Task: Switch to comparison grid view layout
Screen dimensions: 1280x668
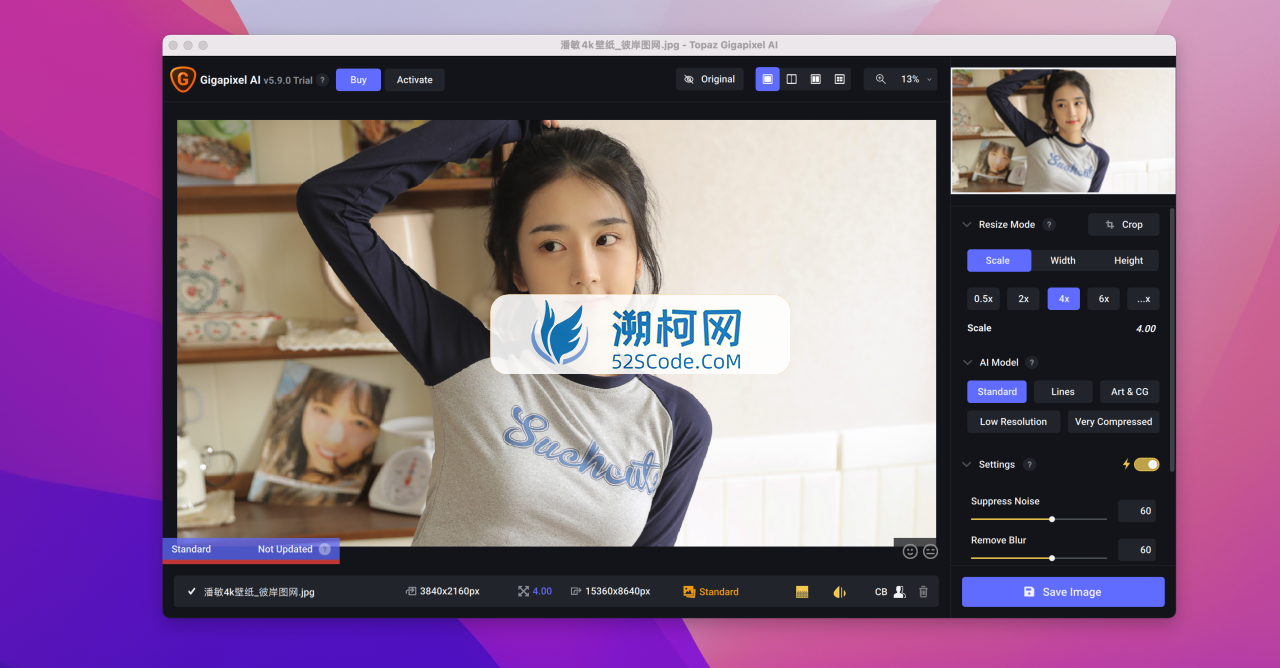Action: tap(839, 79)
